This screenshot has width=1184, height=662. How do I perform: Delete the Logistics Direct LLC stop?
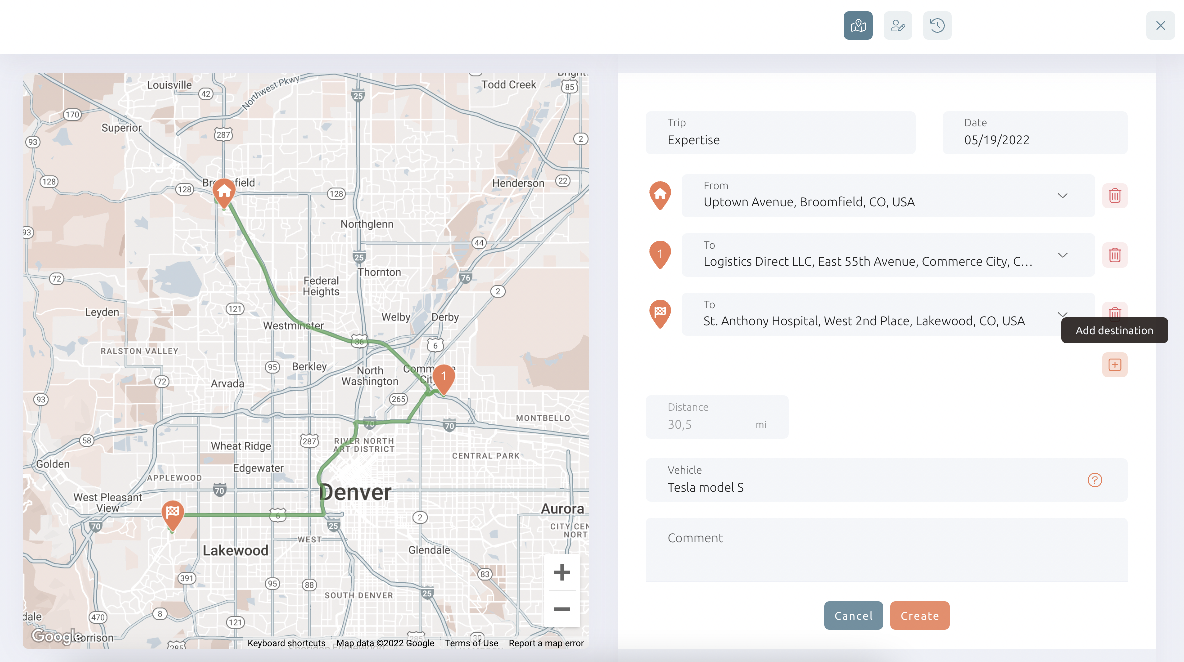tap(1115, 255)
